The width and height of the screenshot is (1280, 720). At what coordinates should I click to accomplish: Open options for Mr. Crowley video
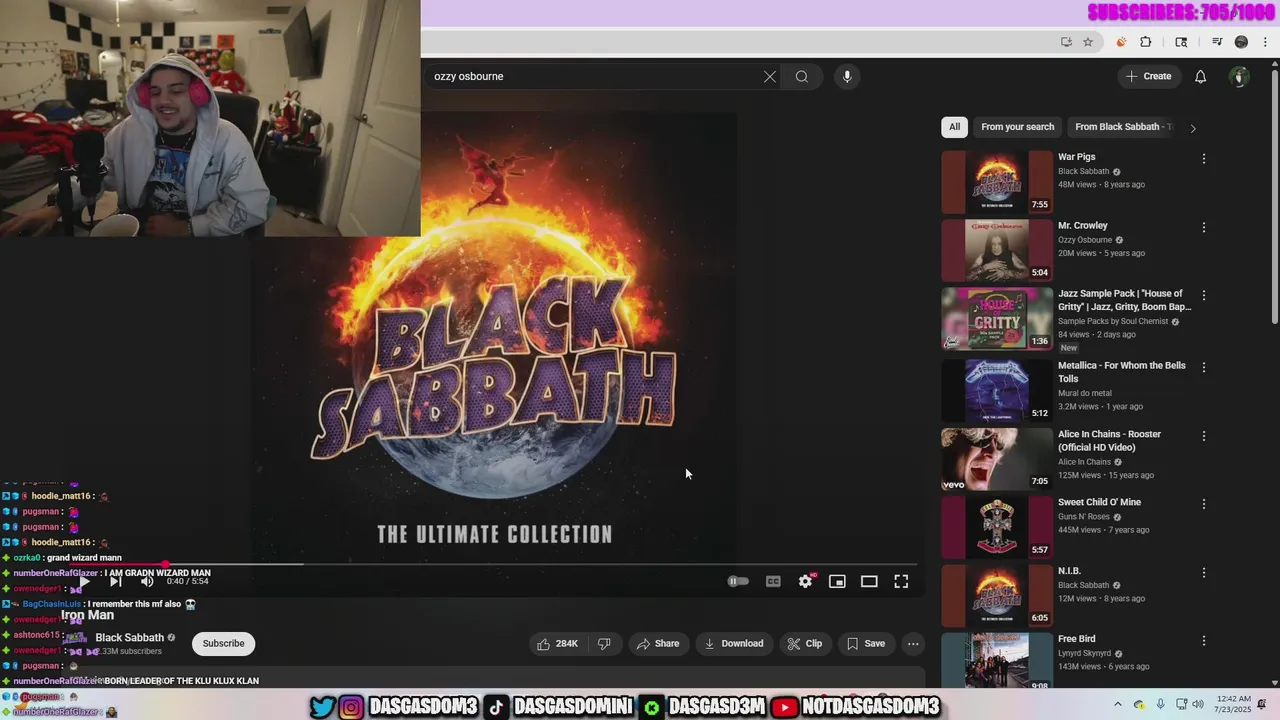pos(1204,227)
